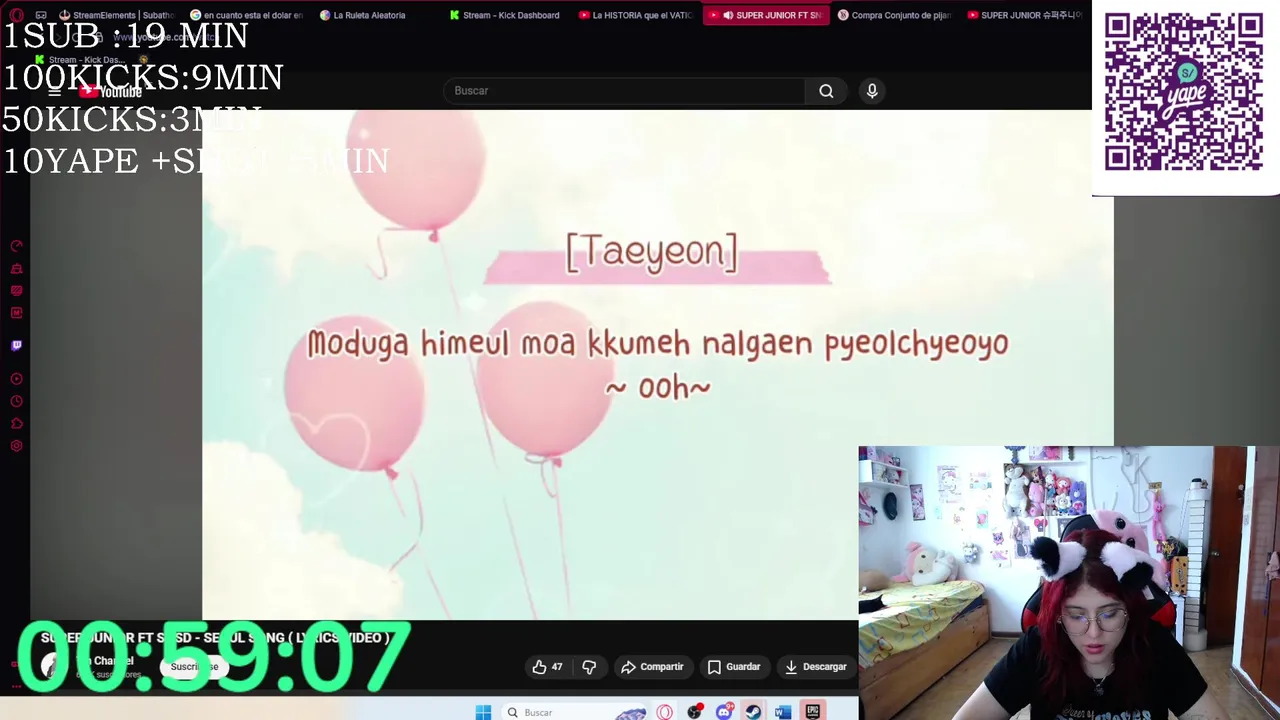Switch to StreamElements Subathon tab

click(117, 15)
